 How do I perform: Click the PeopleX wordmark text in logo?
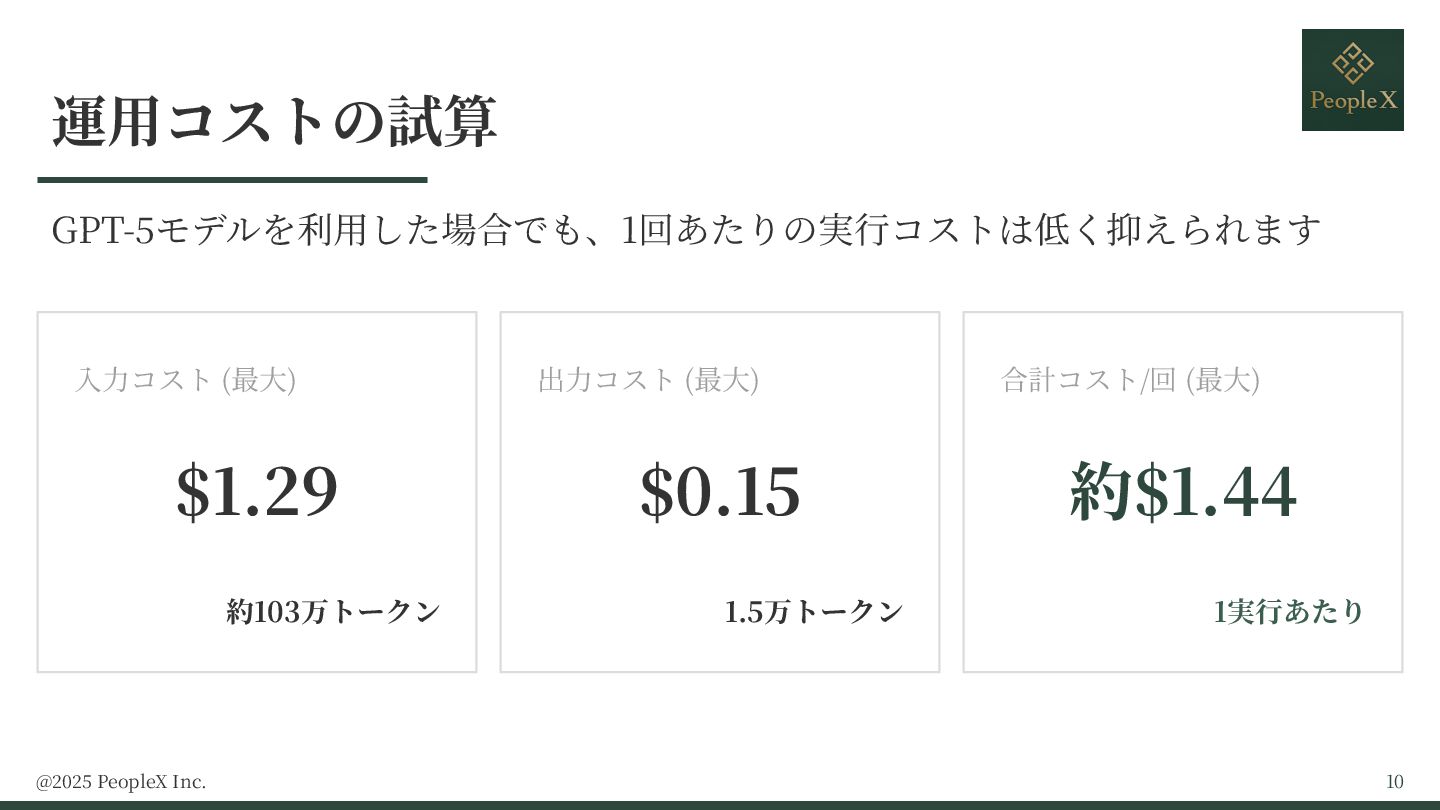[x=1353, y=101]
